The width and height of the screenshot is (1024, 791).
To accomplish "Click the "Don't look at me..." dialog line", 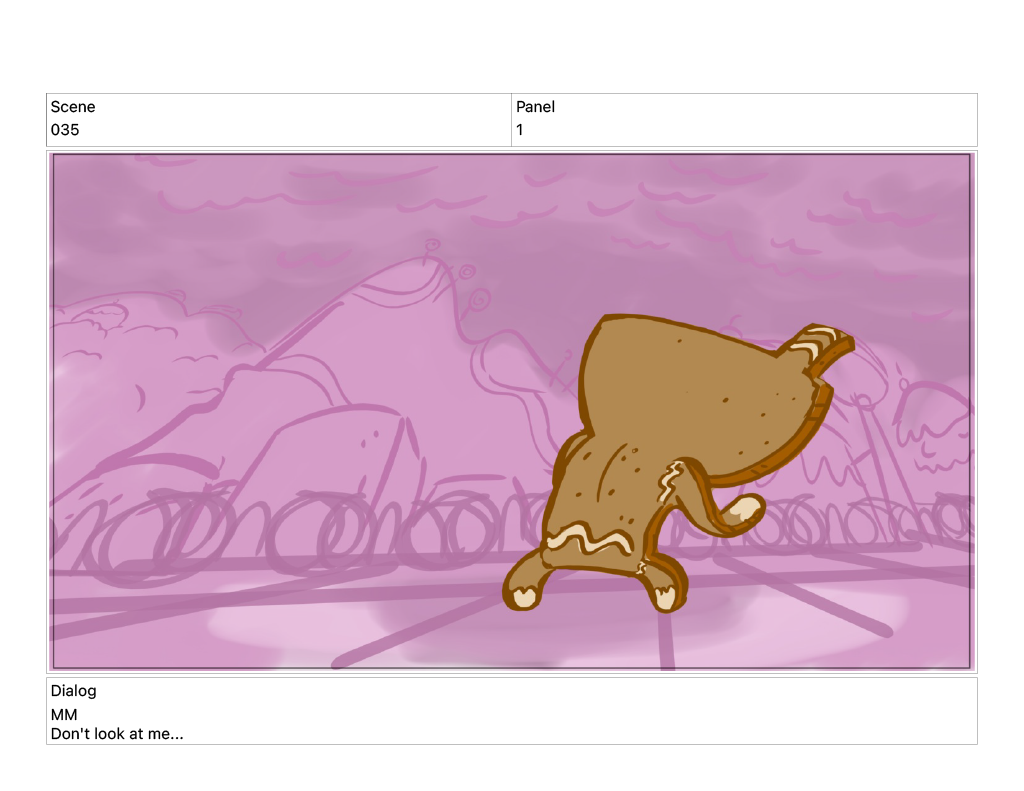I will pyautogui.click(x=117, y=734).
